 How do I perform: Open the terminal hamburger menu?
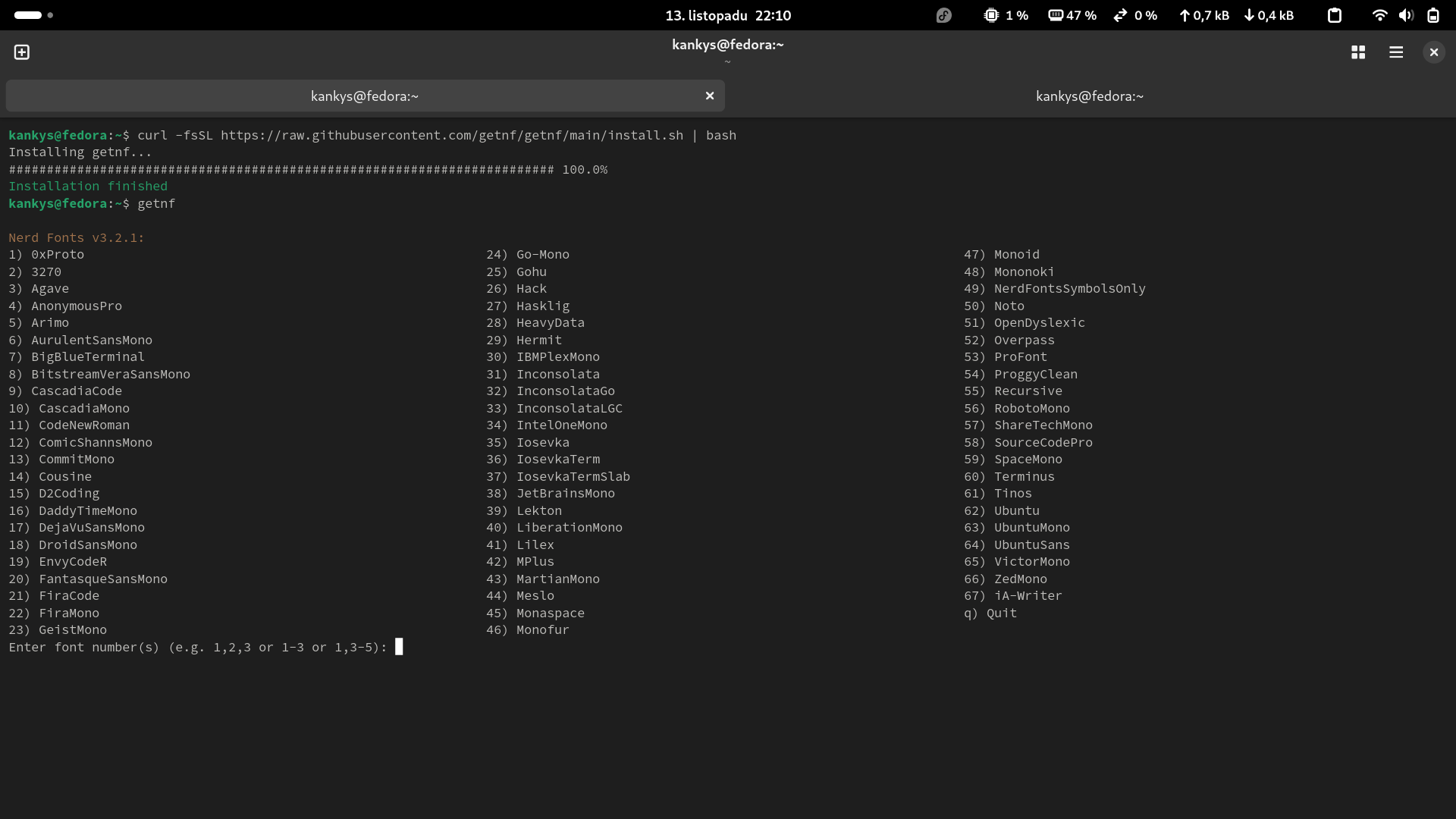point(1396,52)
